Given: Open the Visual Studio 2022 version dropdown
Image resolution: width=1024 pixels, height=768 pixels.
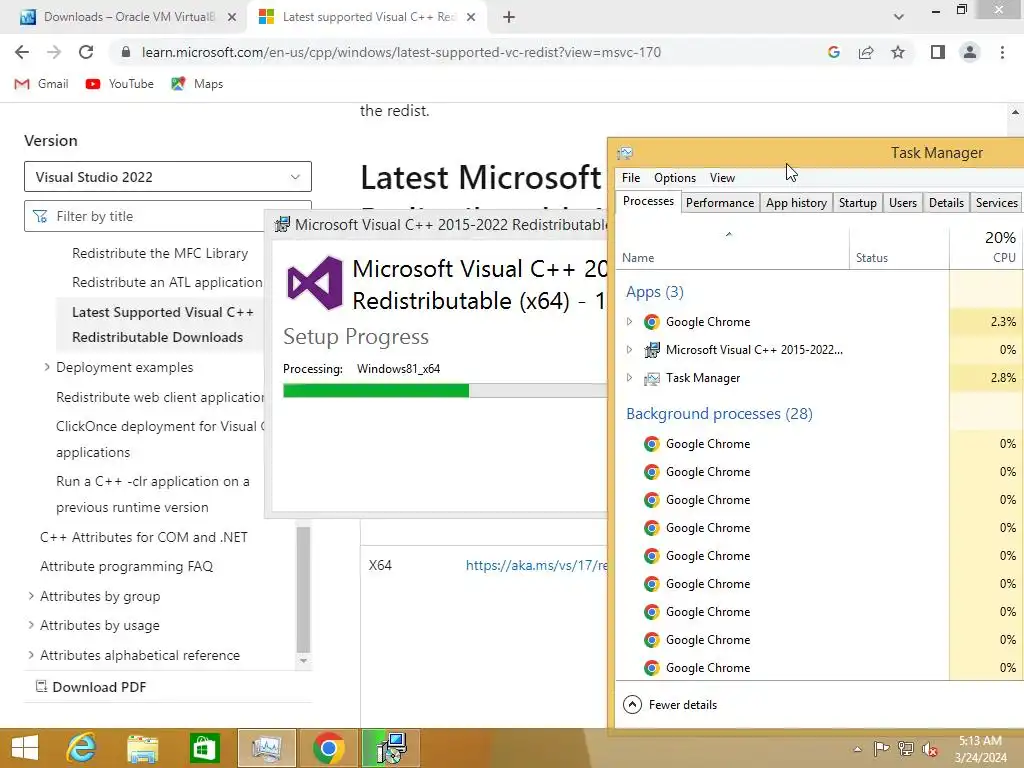Looking at the screenshot, I should (x=168, y=177).
